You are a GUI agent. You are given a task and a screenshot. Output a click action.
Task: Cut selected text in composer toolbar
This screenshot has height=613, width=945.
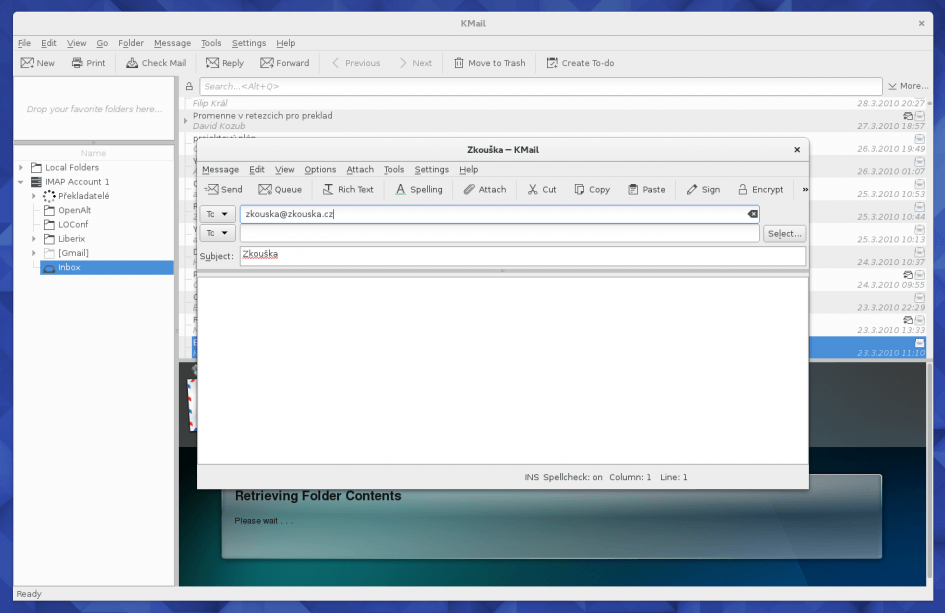tap(542, 189)
